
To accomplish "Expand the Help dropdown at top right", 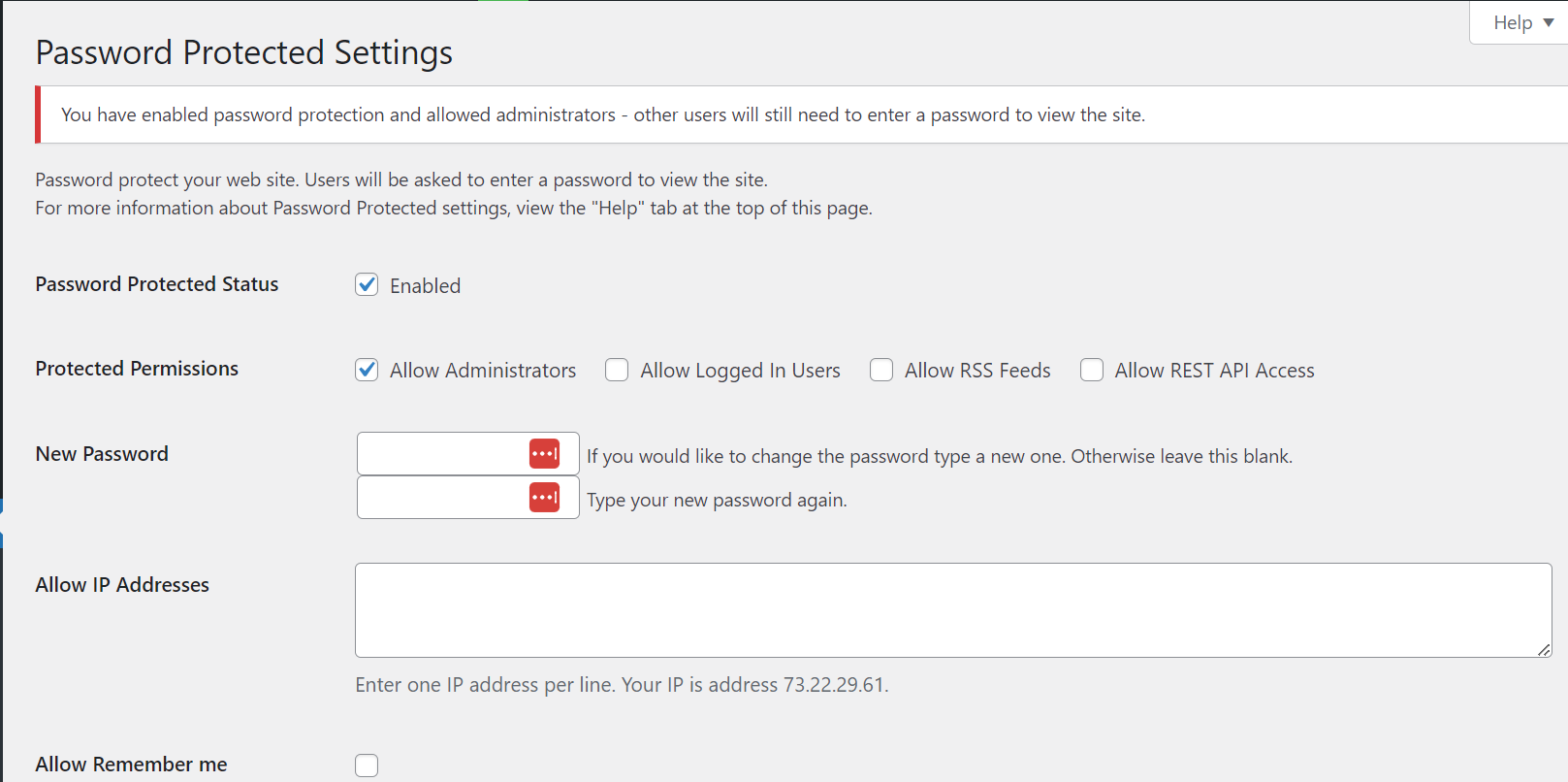I will click(1518, 21).
